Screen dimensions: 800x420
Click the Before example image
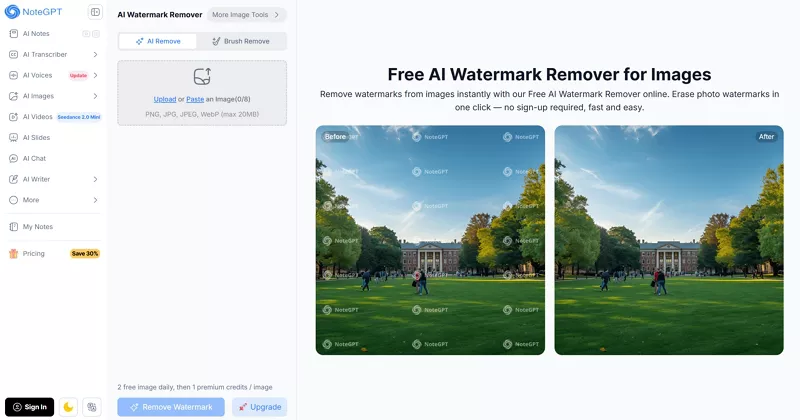click(x=430, y=240)
